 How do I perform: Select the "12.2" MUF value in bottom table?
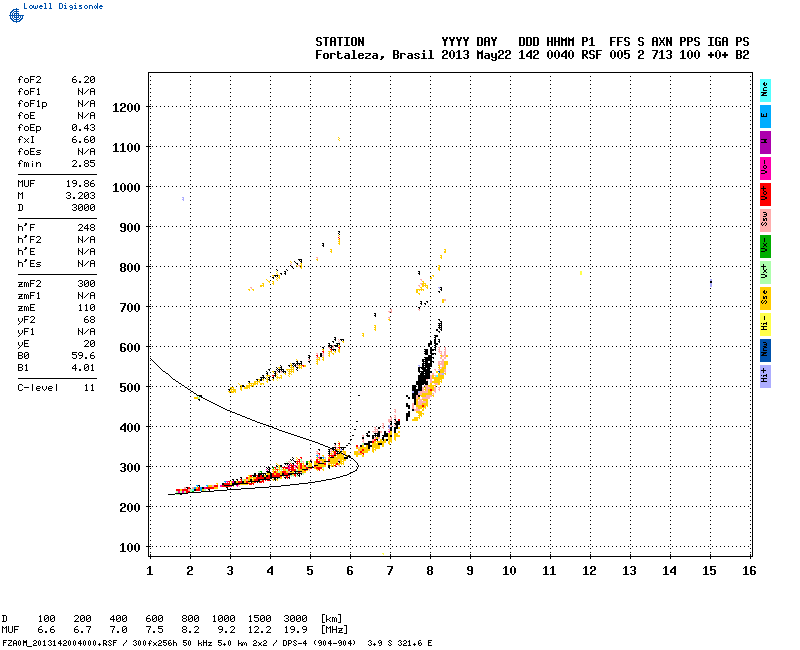tap(260, 630)
